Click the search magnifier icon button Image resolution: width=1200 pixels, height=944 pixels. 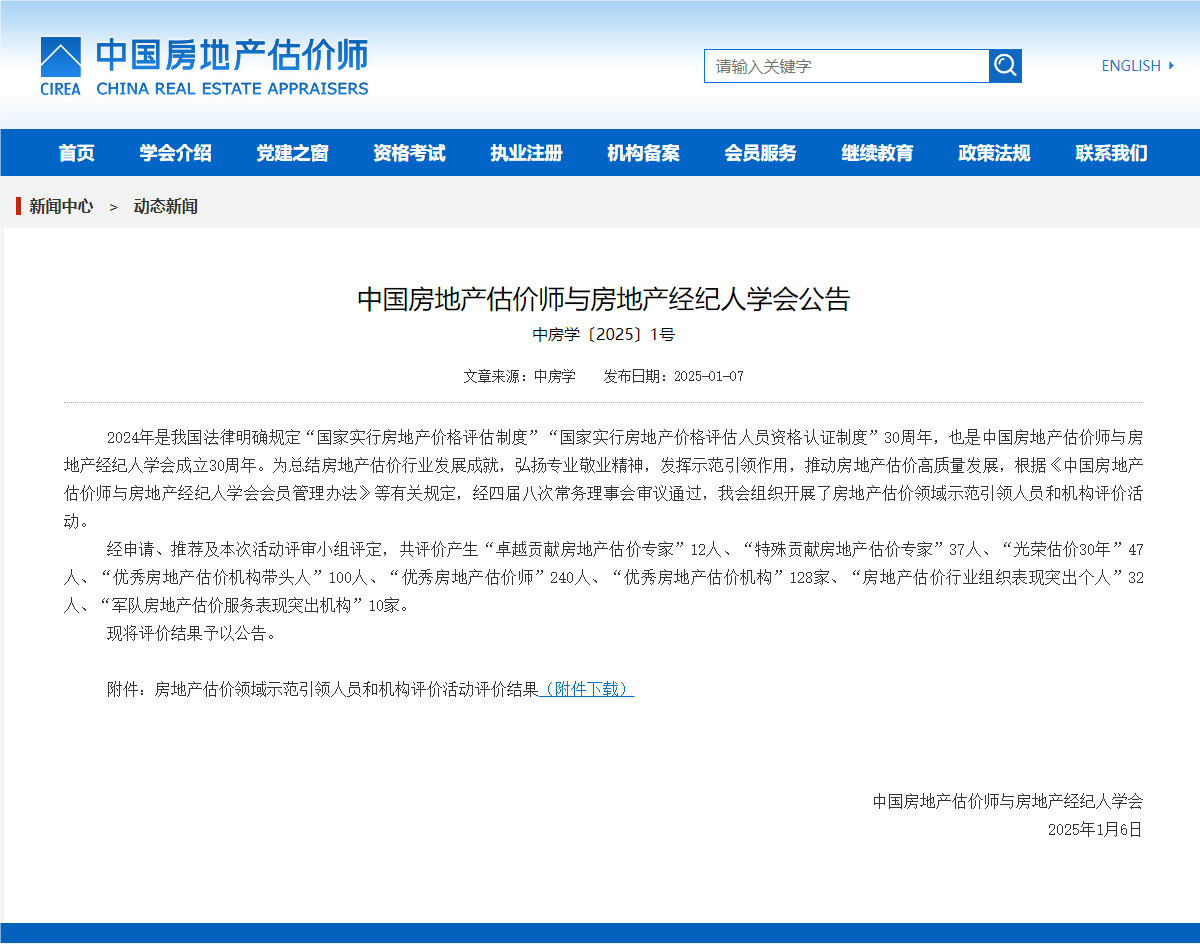1005,66
